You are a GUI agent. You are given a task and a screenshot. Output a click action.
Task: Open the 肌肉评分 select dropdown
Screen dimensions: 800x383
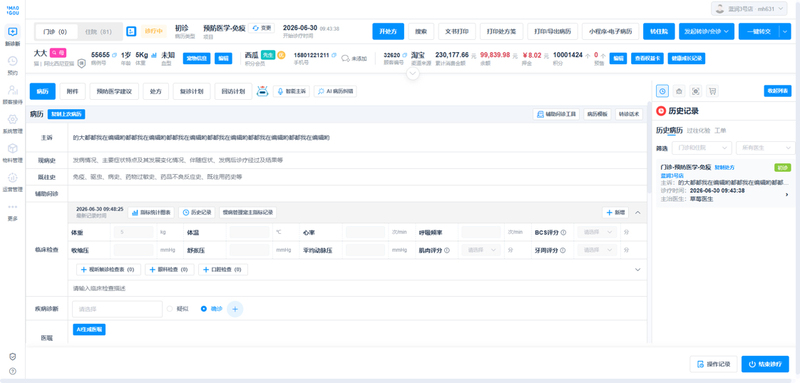point(481,250)
